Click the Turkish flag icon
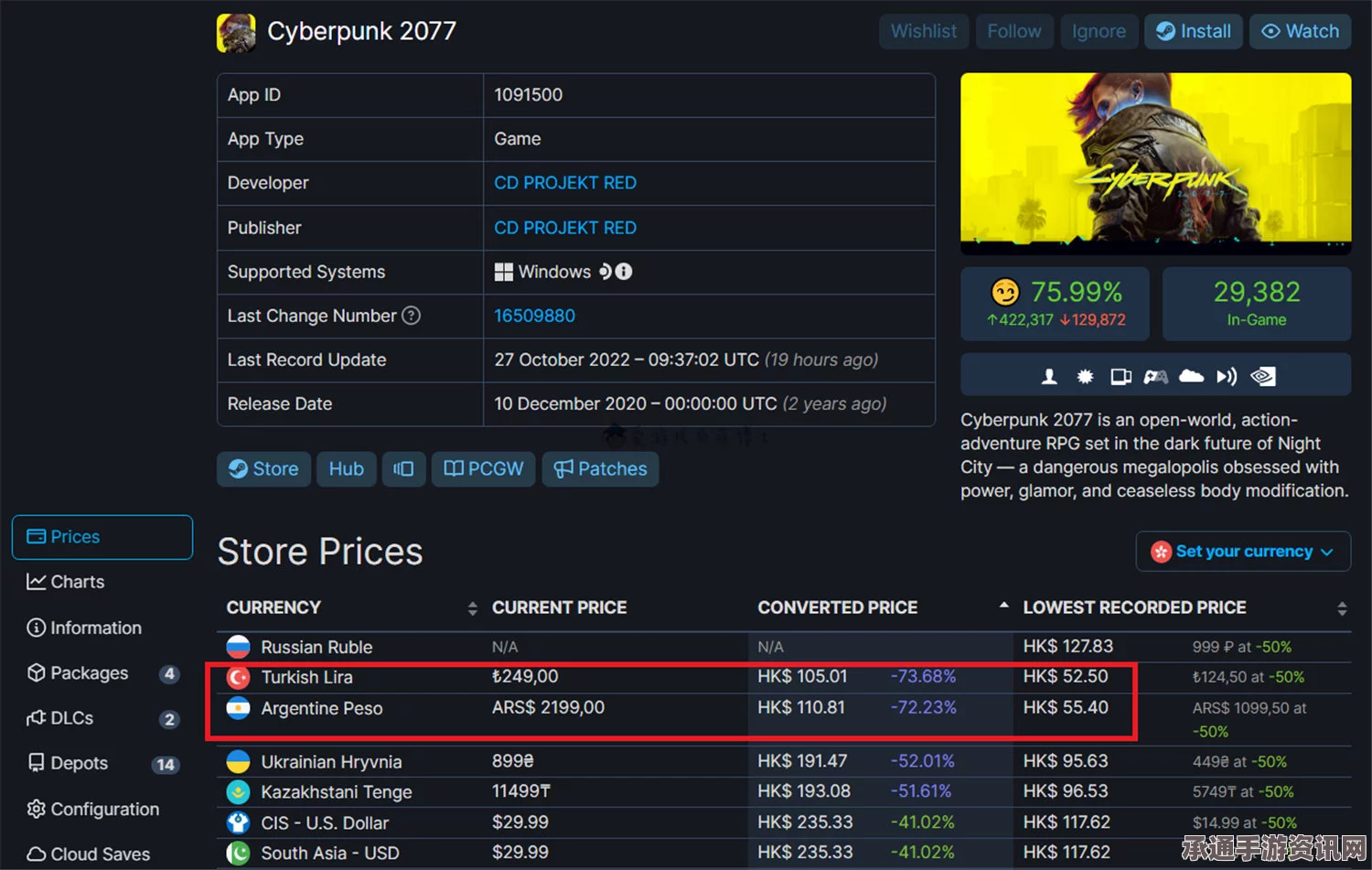 pos(238,677)
